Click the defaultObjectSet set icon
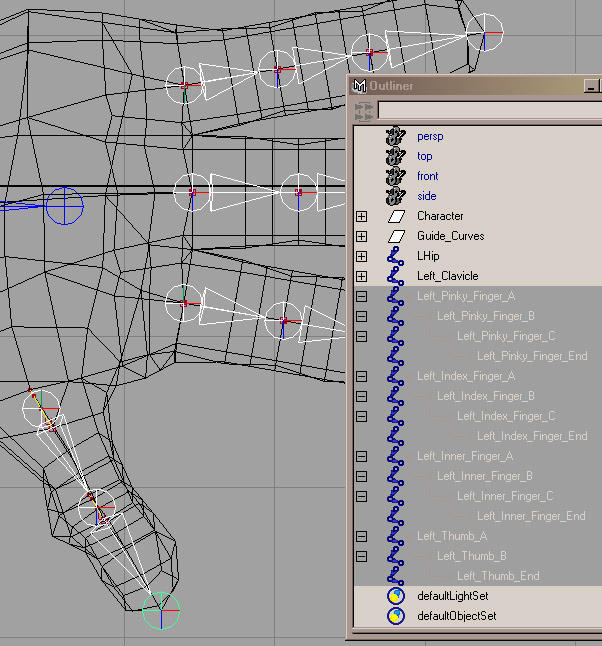Image resolution: width=602 pixels, height=646 pixels. tap(397, 616)
